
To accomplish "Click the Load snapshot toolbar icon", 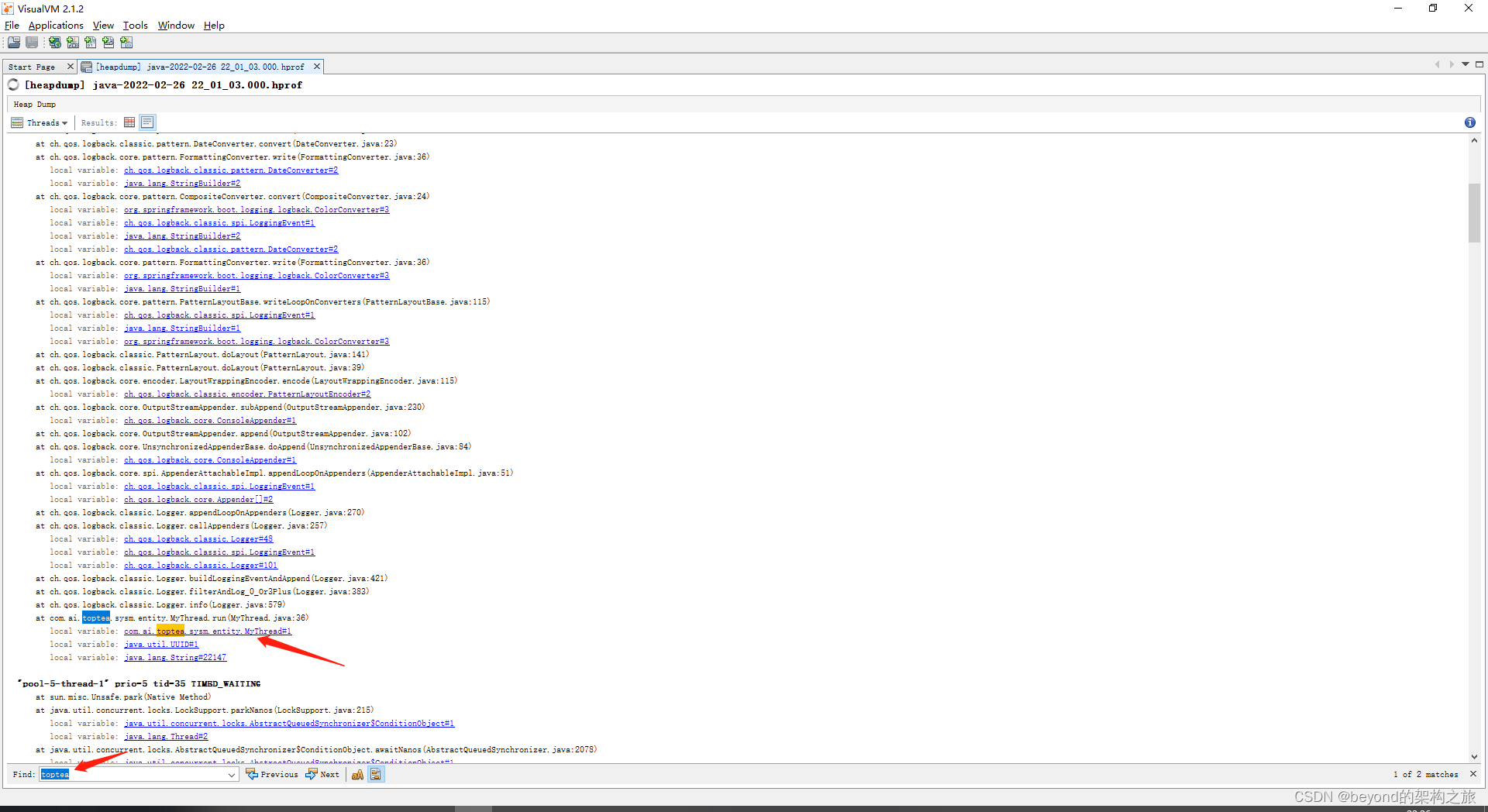I will (14, 43).
